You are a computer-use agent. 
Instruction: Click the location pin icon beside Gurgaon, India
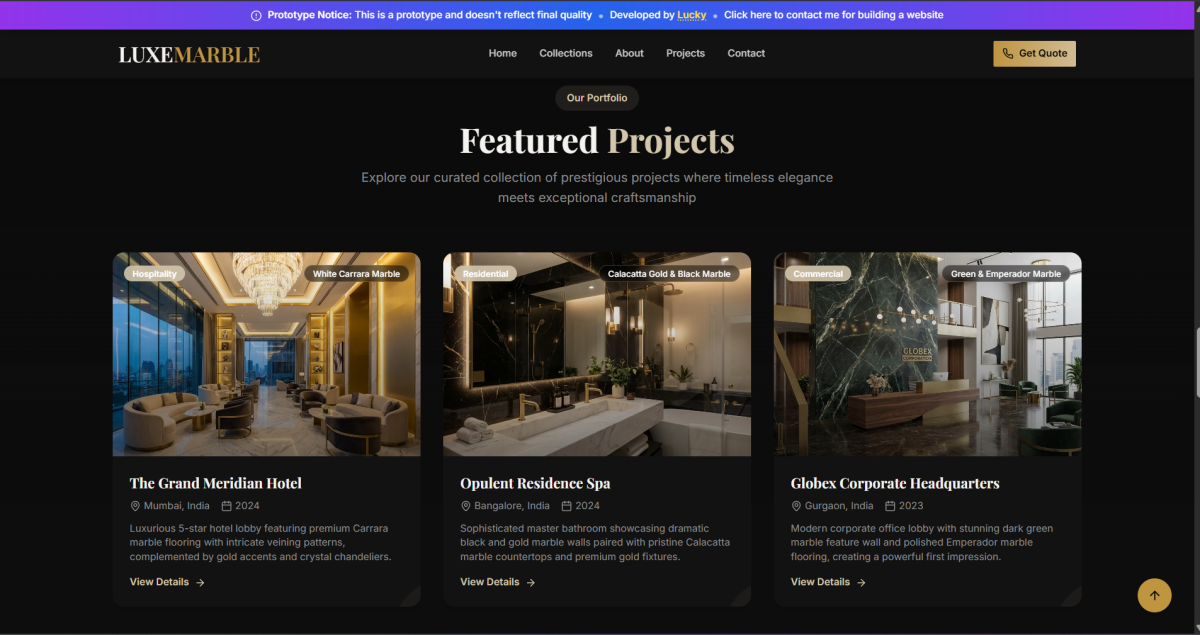(x=796, y=506)
